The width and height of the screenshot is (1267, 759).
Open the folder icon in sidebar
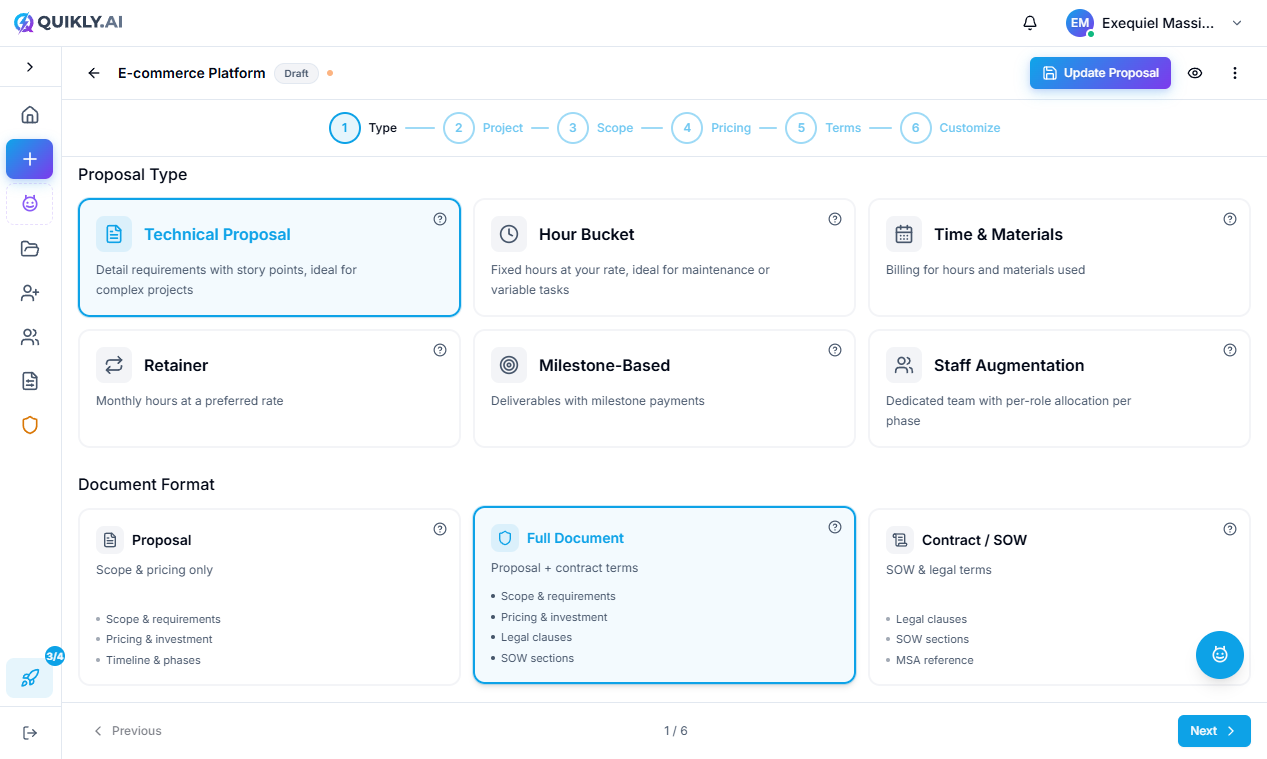click(30, 249)
